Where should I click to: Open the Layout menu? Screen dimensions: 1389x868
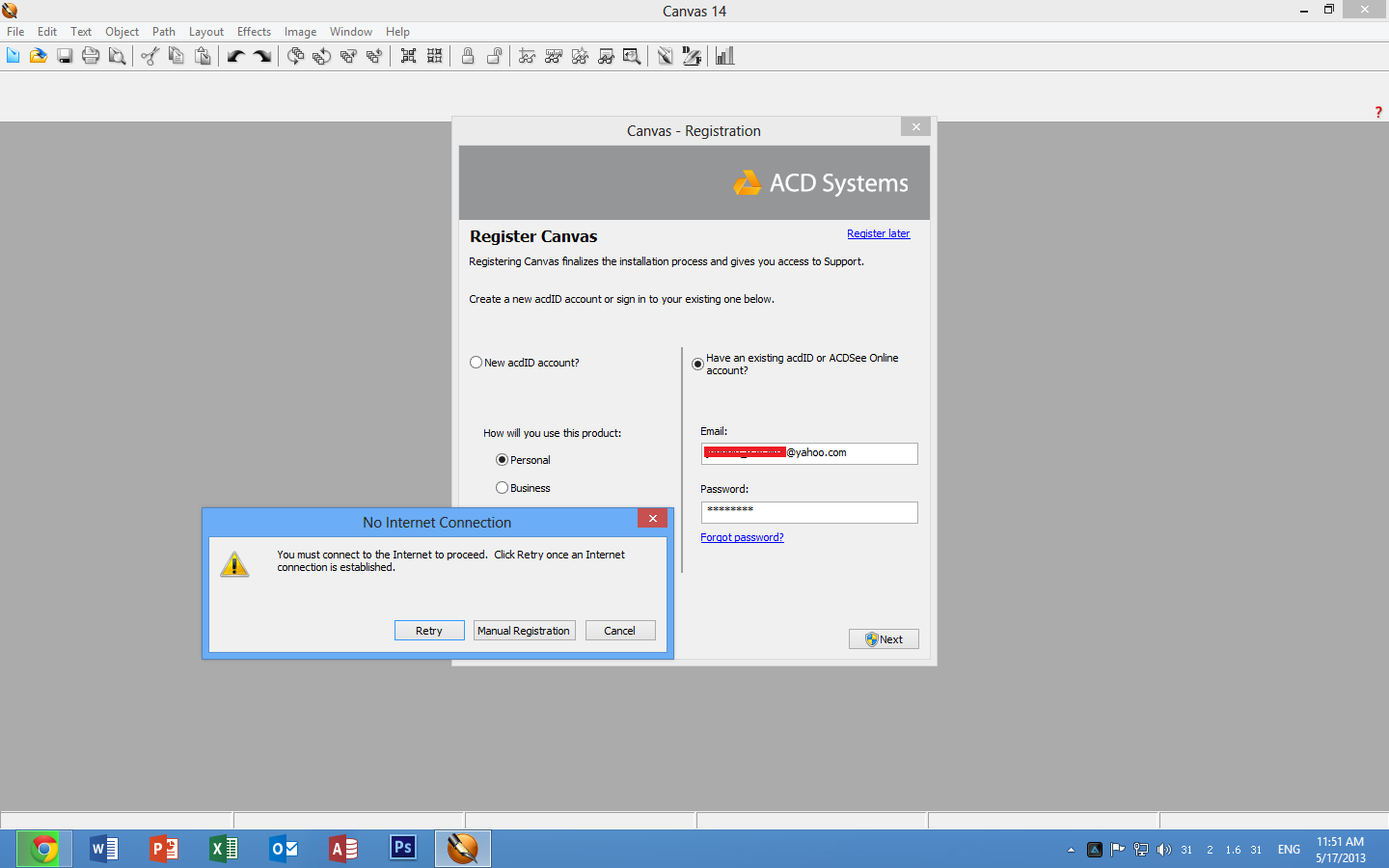coord(206,32)
